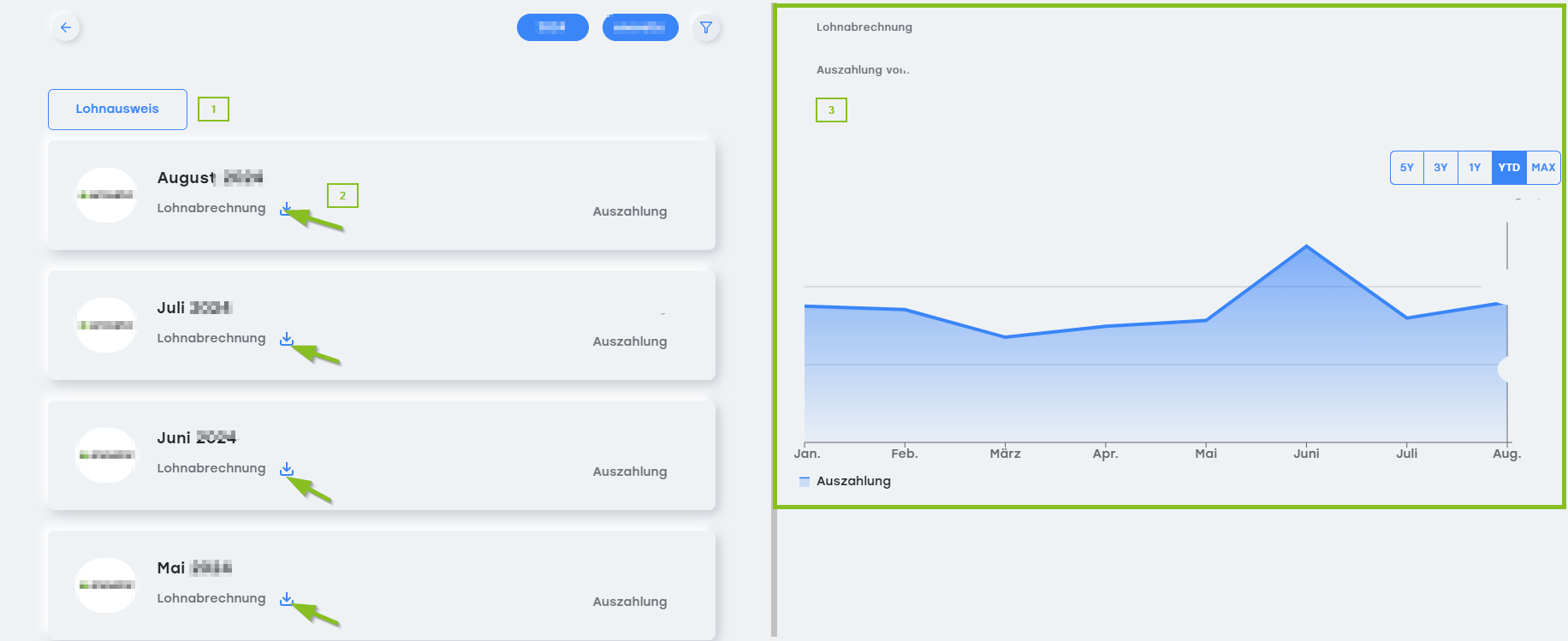Click the second blue blurred filter pill
Image resolution: width=1568 pixels, height=641 pixels.
click(x=640, y=27)
